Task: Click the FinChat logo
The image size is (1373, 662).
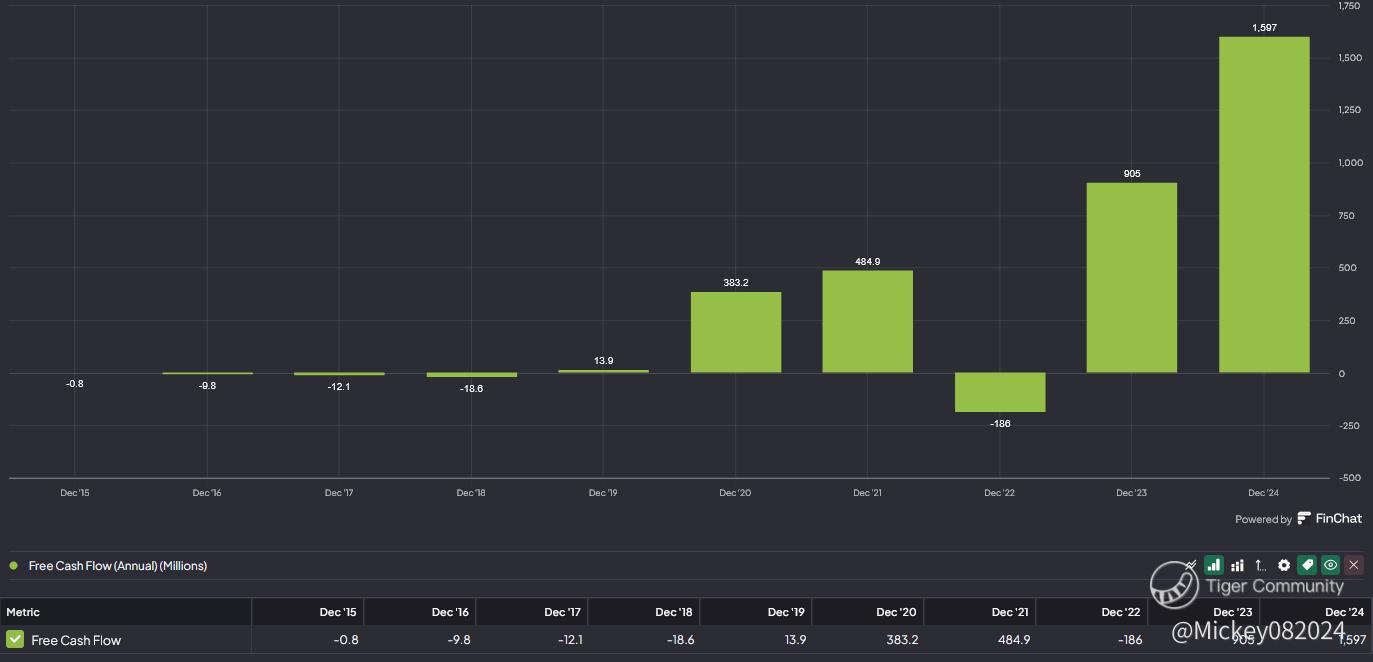Action: [1330, 518]
